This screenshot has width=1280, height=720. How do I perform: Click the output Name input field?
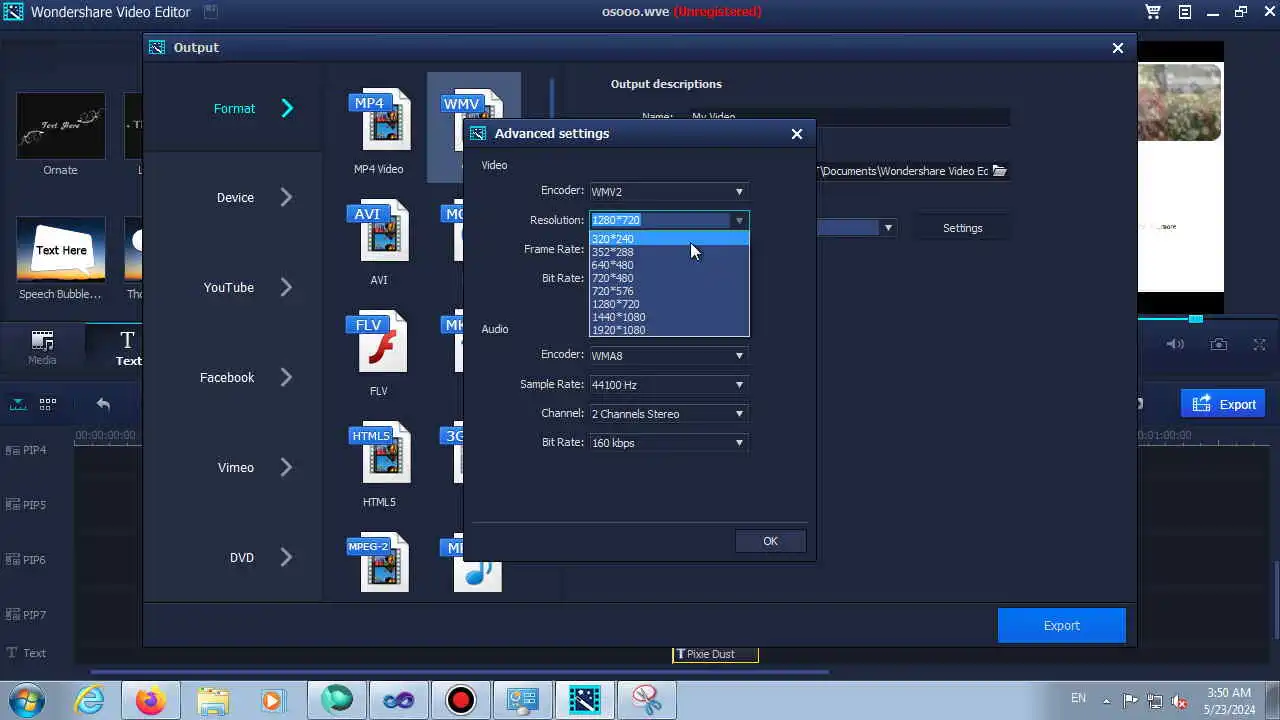pyautogui.click(x=849, y=116)
